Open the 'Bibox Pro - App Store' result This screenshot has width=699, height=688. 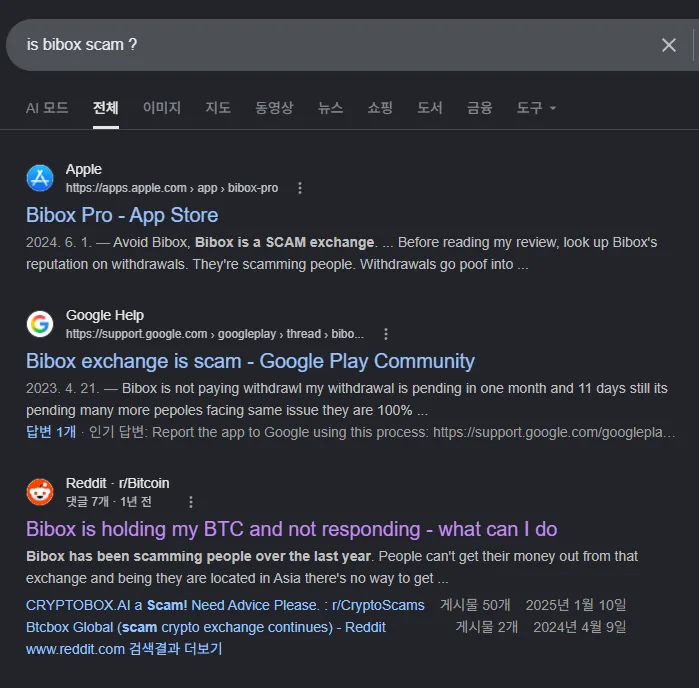(122, 215)
